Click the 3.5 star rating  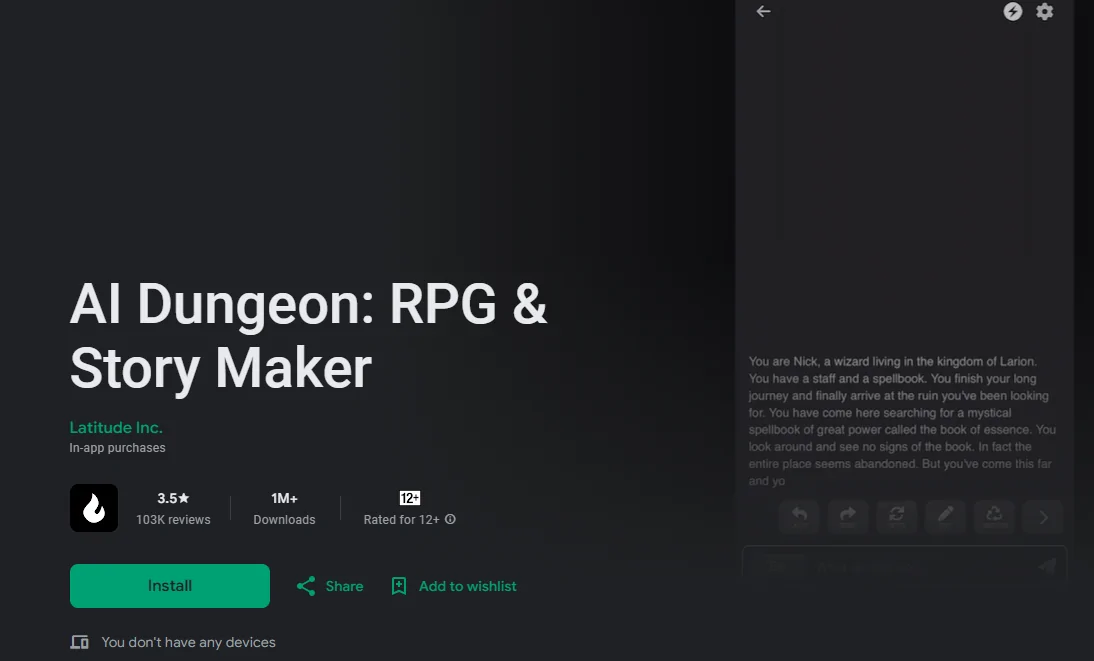tap(173, 498)
